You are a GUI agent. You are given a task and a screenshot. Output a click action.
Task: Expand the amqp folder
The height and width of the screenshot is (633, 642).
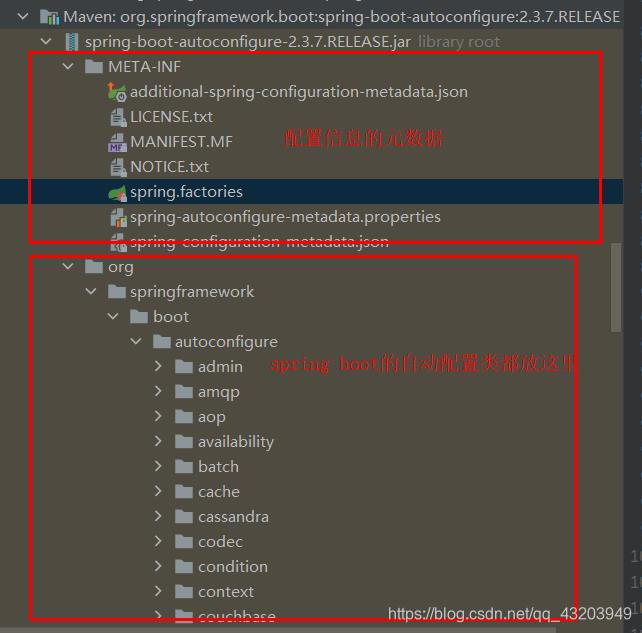158,391
